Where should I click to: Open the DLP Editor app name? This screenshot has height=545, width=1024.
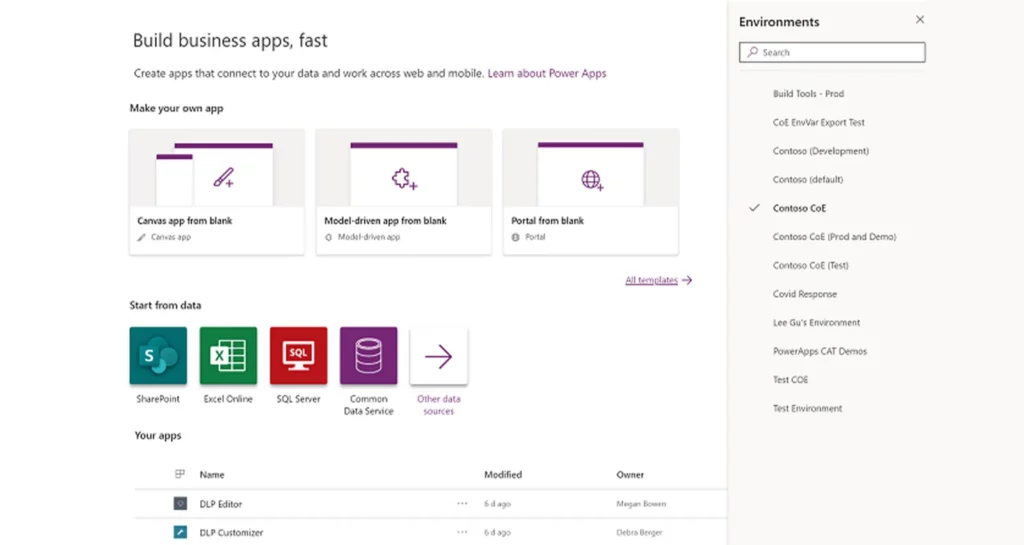(x=221, y=504)
